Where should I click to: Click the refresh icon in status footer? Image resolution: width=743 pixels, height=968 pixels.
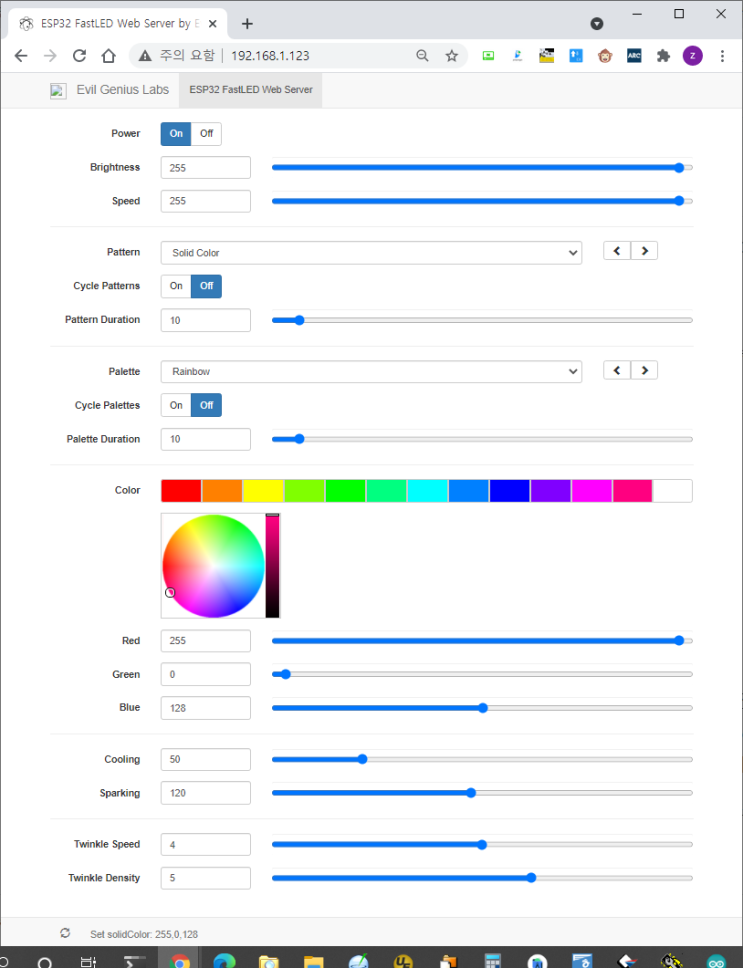(65, 933)
